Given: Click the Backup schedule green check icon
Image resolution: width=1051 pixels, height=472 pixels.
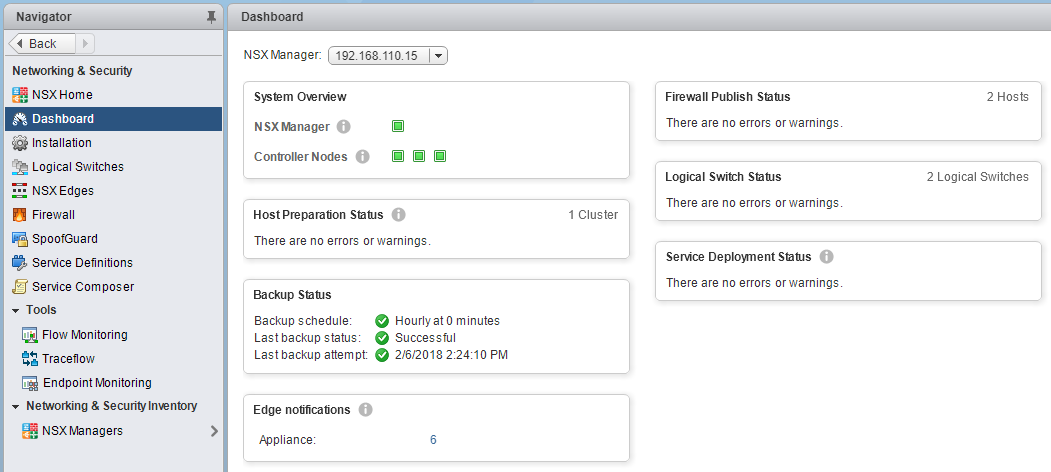Looking at the screenshot, I should click(x=382, y=320).
